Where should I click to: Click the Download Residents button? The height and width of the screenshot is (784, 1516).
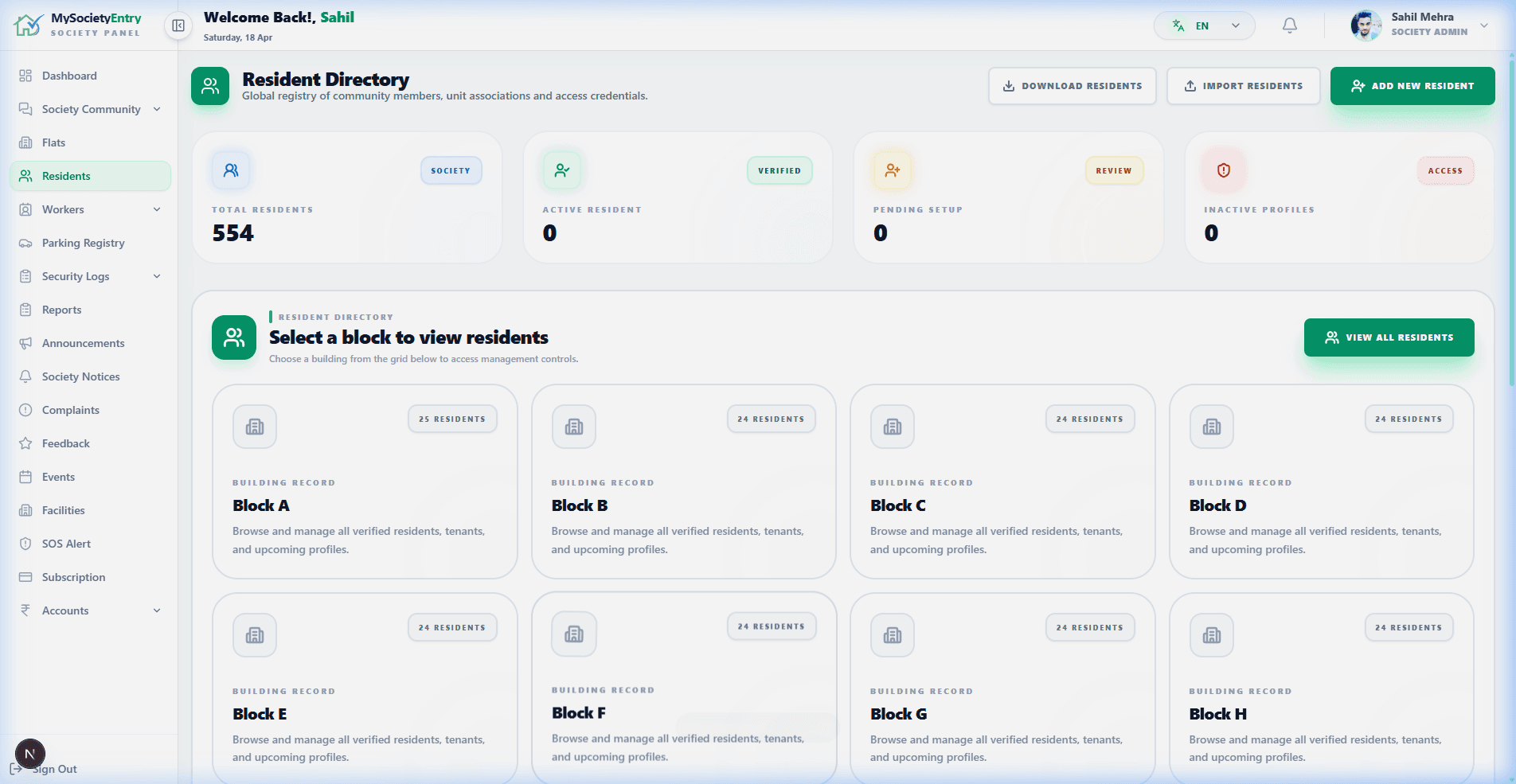click(x=1072, y=86)
